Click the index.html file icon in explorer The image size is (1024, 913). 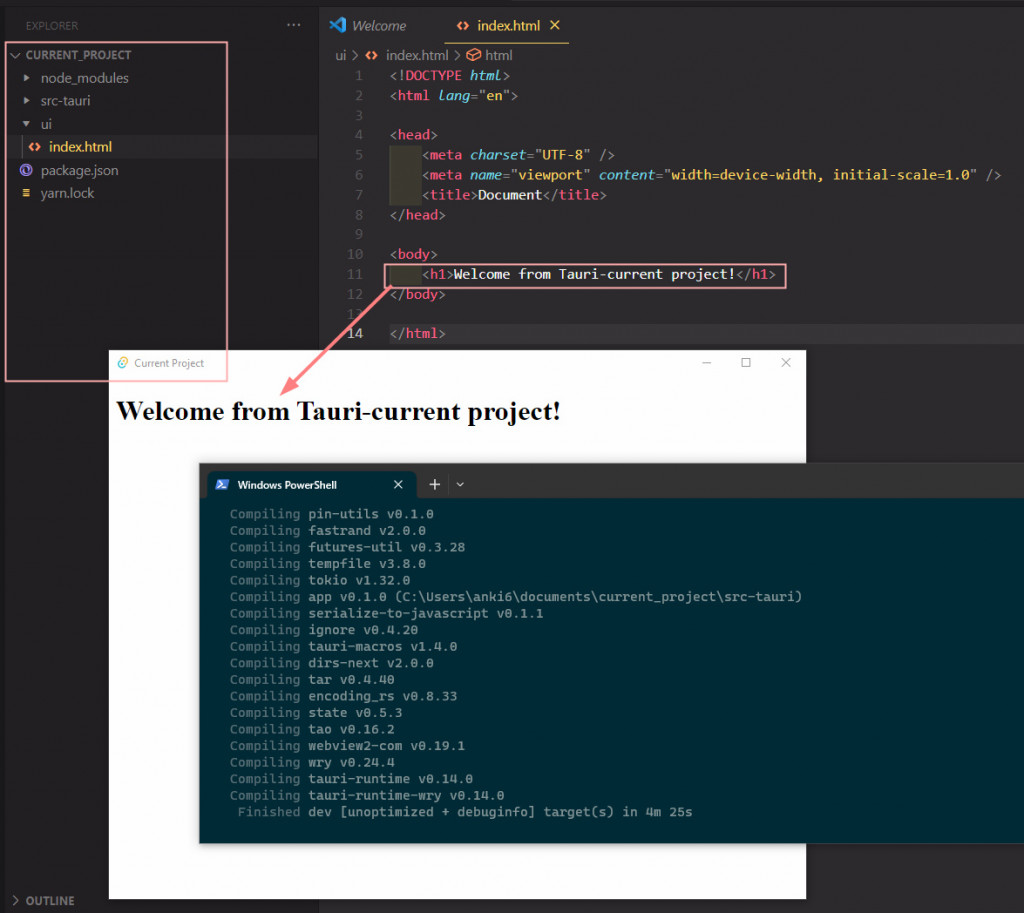(x=35, y=147)
